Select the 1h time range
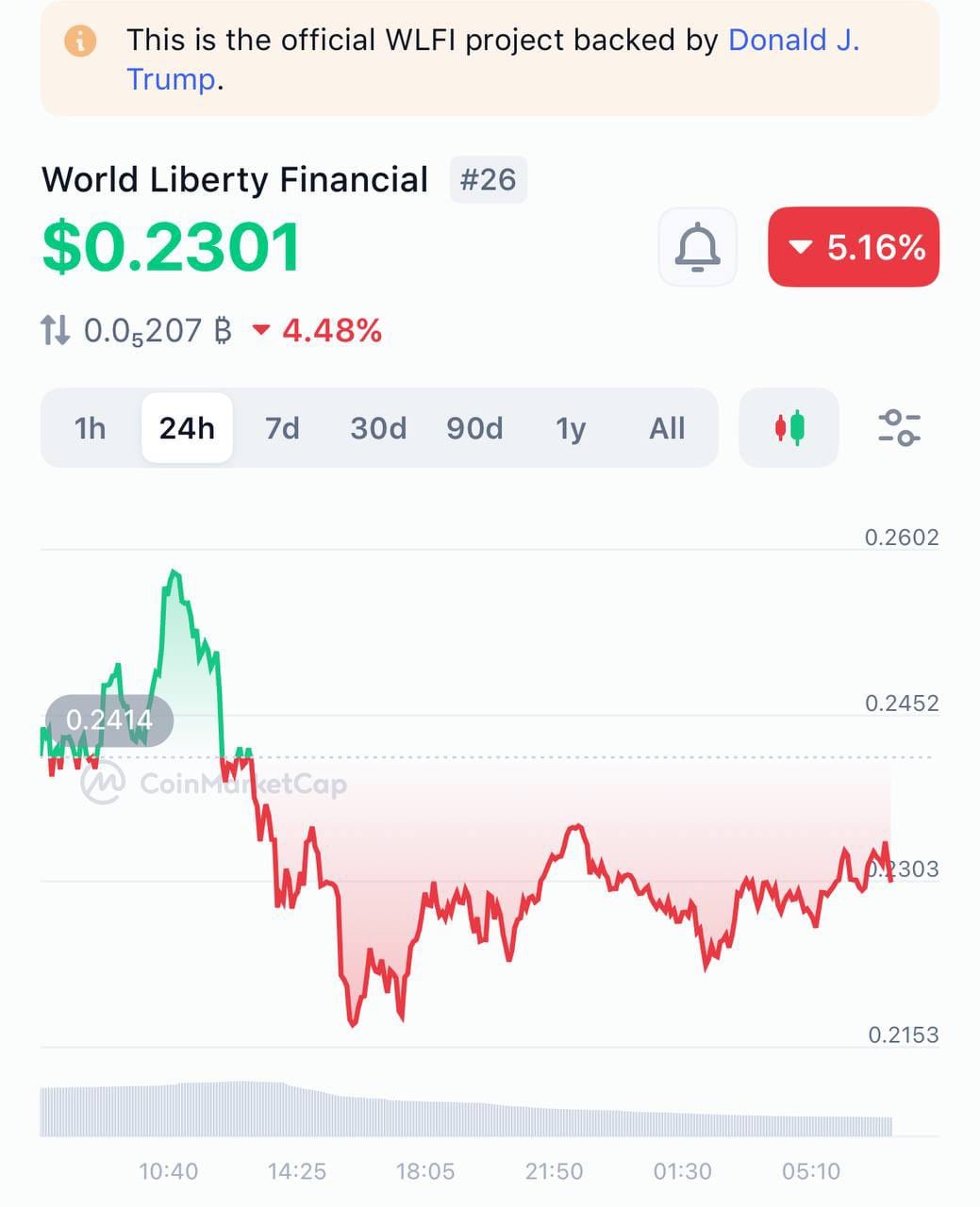This screenshot has width=980, height=1207. pyautogui.click(x=91, y=428)
